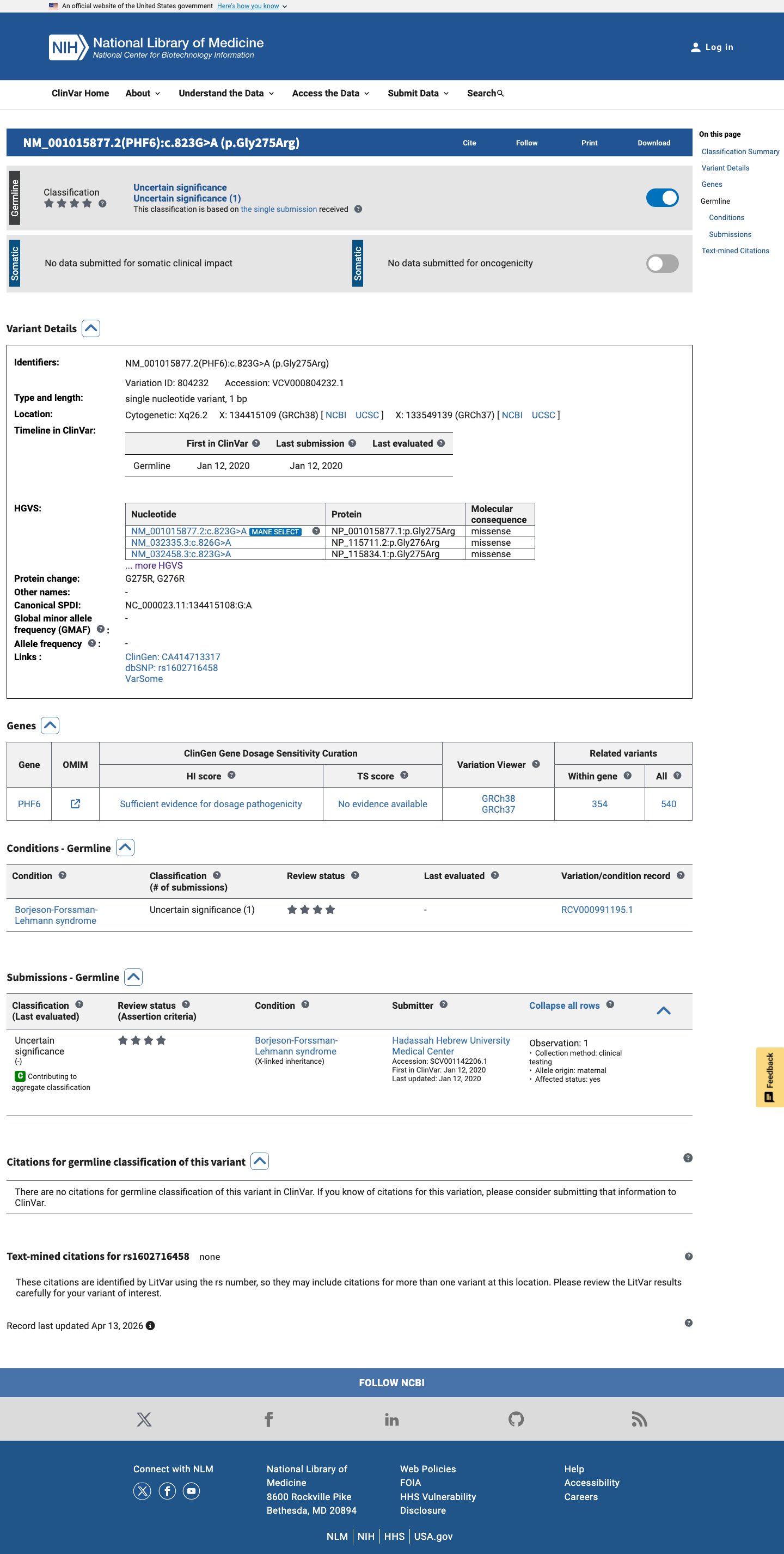Screen dimensions: 784x1554
Task: Open Allele frequency help icon
Action: pyautogui.click(x=91, y=643)
